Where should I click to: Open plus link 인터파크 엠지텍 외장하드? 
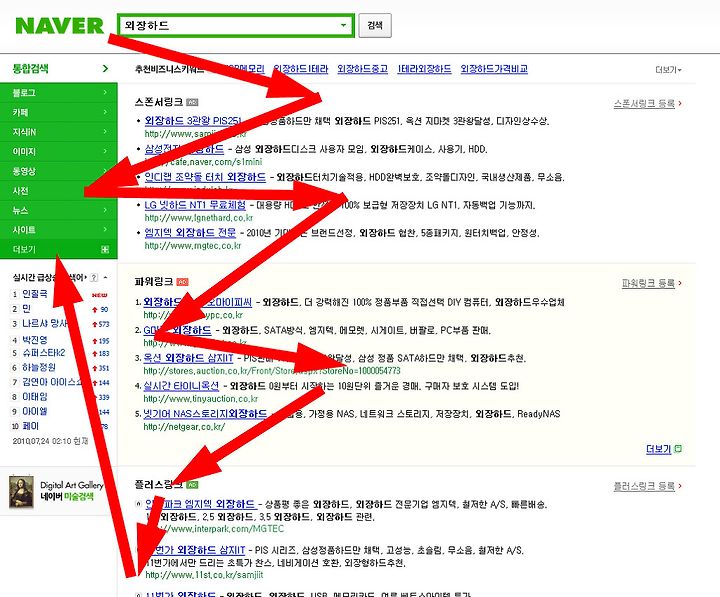coord(201,504)
